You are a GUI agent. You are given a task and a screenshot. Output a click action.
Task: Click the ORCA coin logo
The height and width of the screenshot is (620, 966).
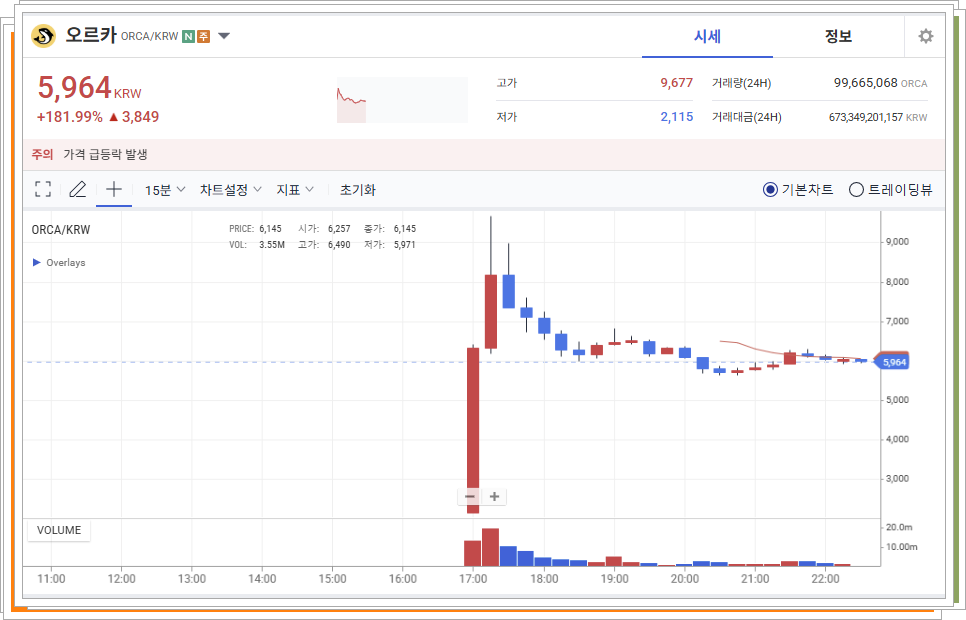42,34
